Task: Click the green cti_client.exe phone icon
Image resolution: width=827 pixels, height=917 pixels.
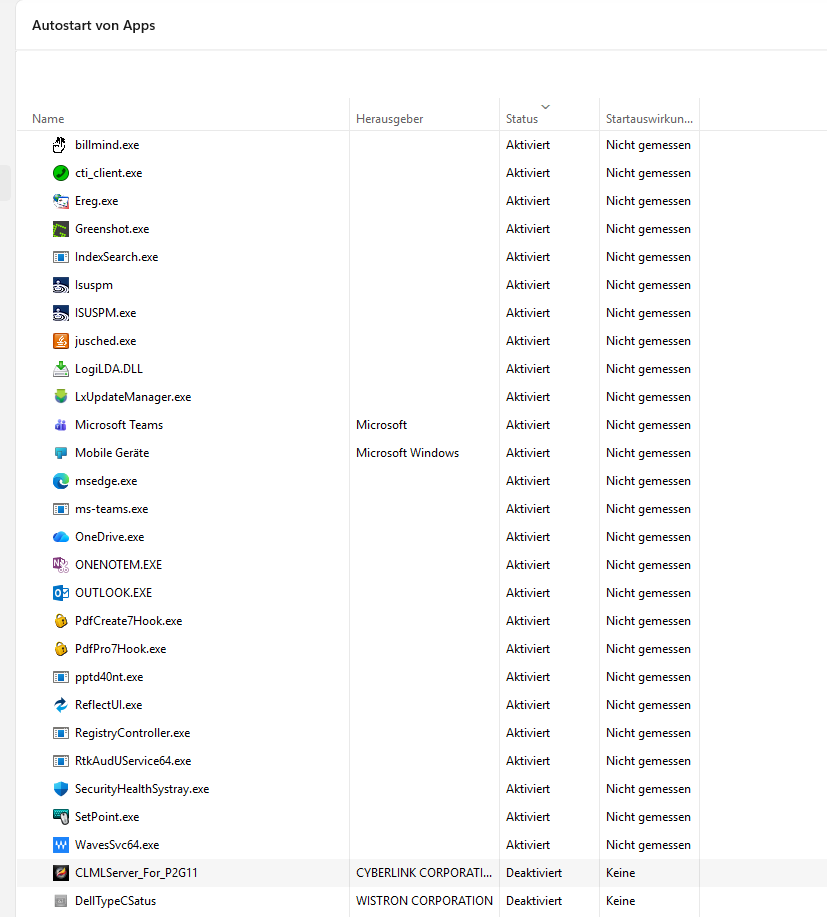Action: [60, 173]
